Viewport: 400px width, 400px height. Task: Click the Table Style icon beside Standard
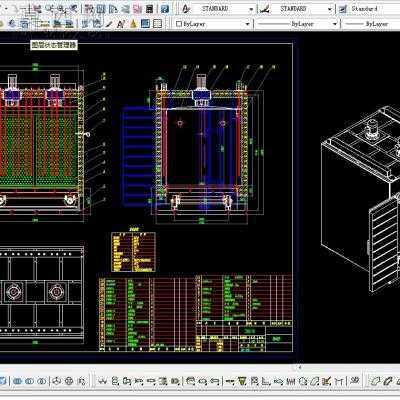pyautogui.click(x=343, y=9)
